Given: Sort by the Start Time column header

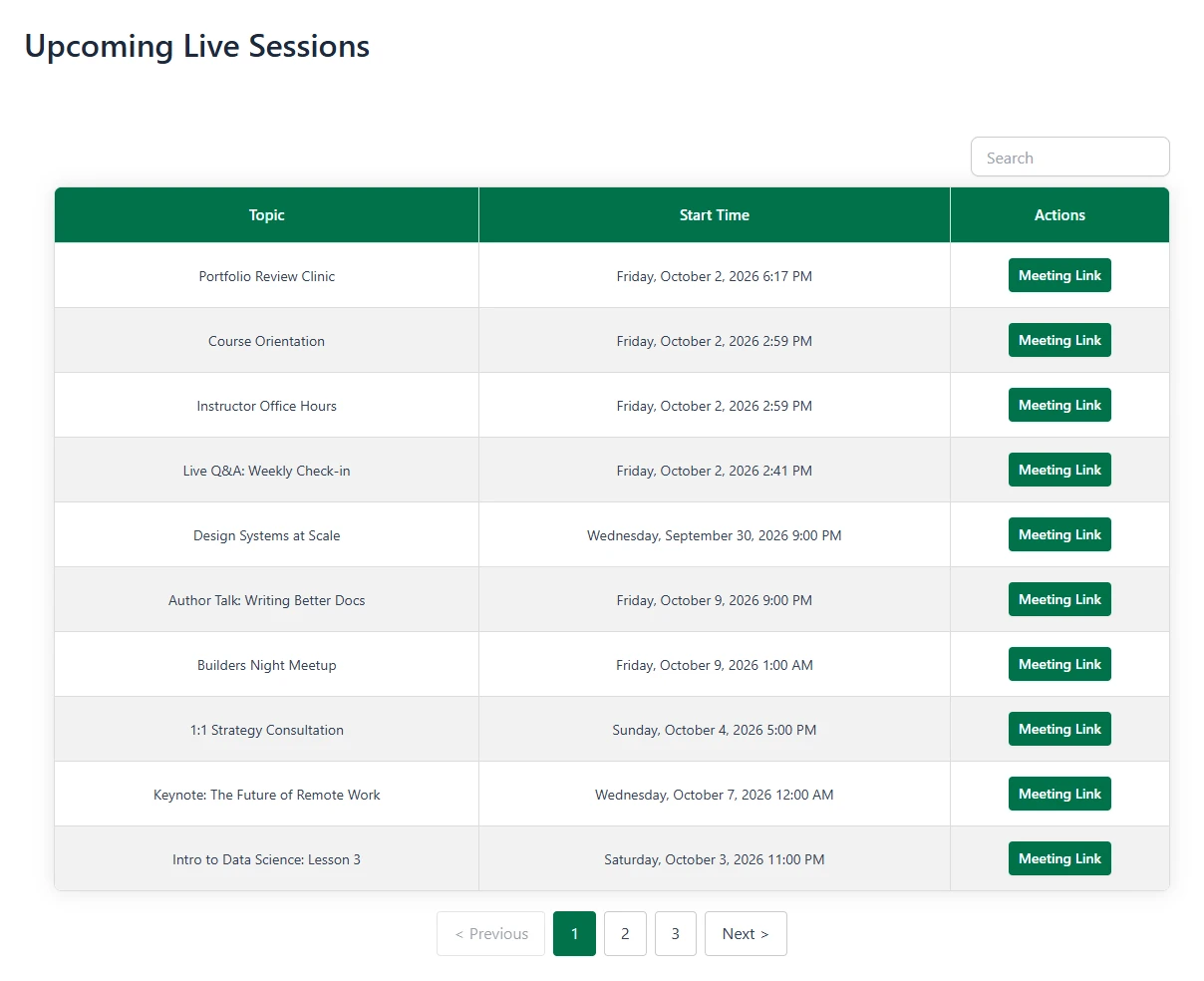Looking at the screenshot, I should [x=715, y=215].
